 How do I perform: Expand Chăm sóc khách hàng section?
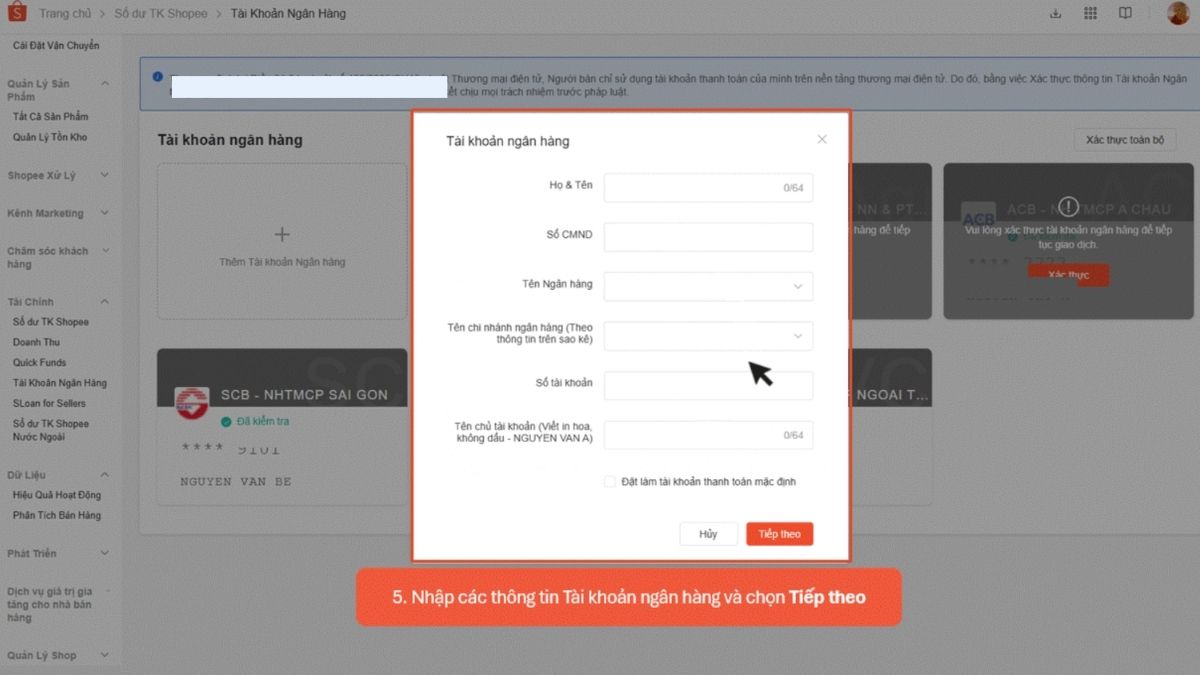[105, 251]
